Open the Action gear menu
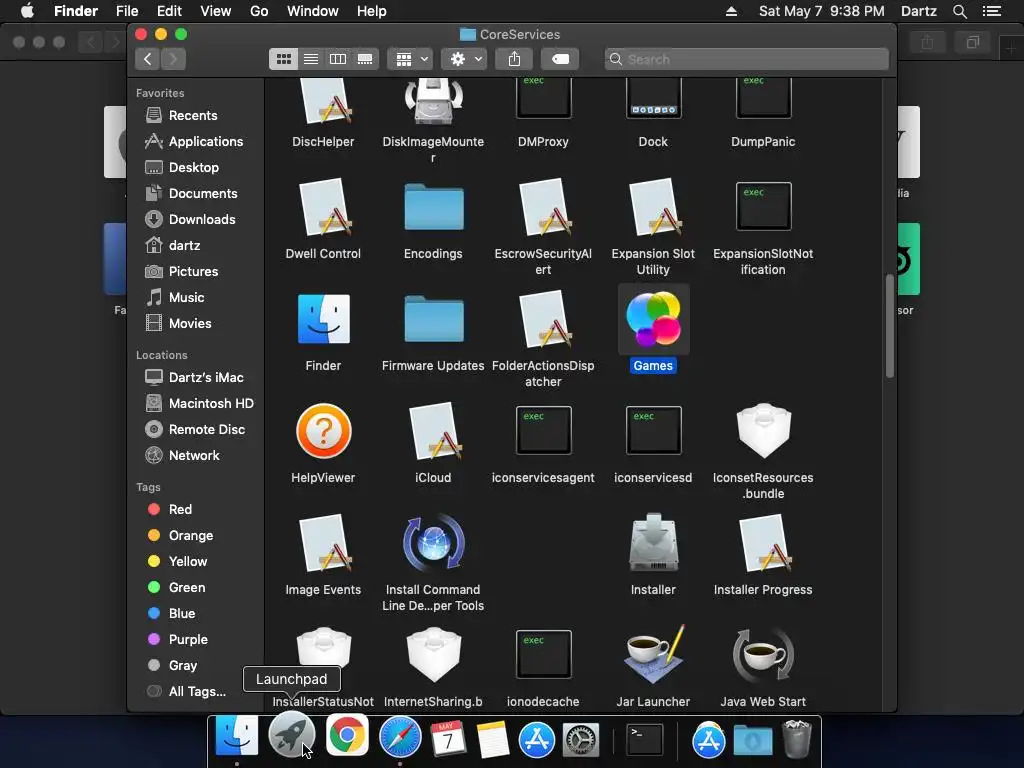Image resolution: width=1024 pixels, height=768 pixels. click(465, 59)
